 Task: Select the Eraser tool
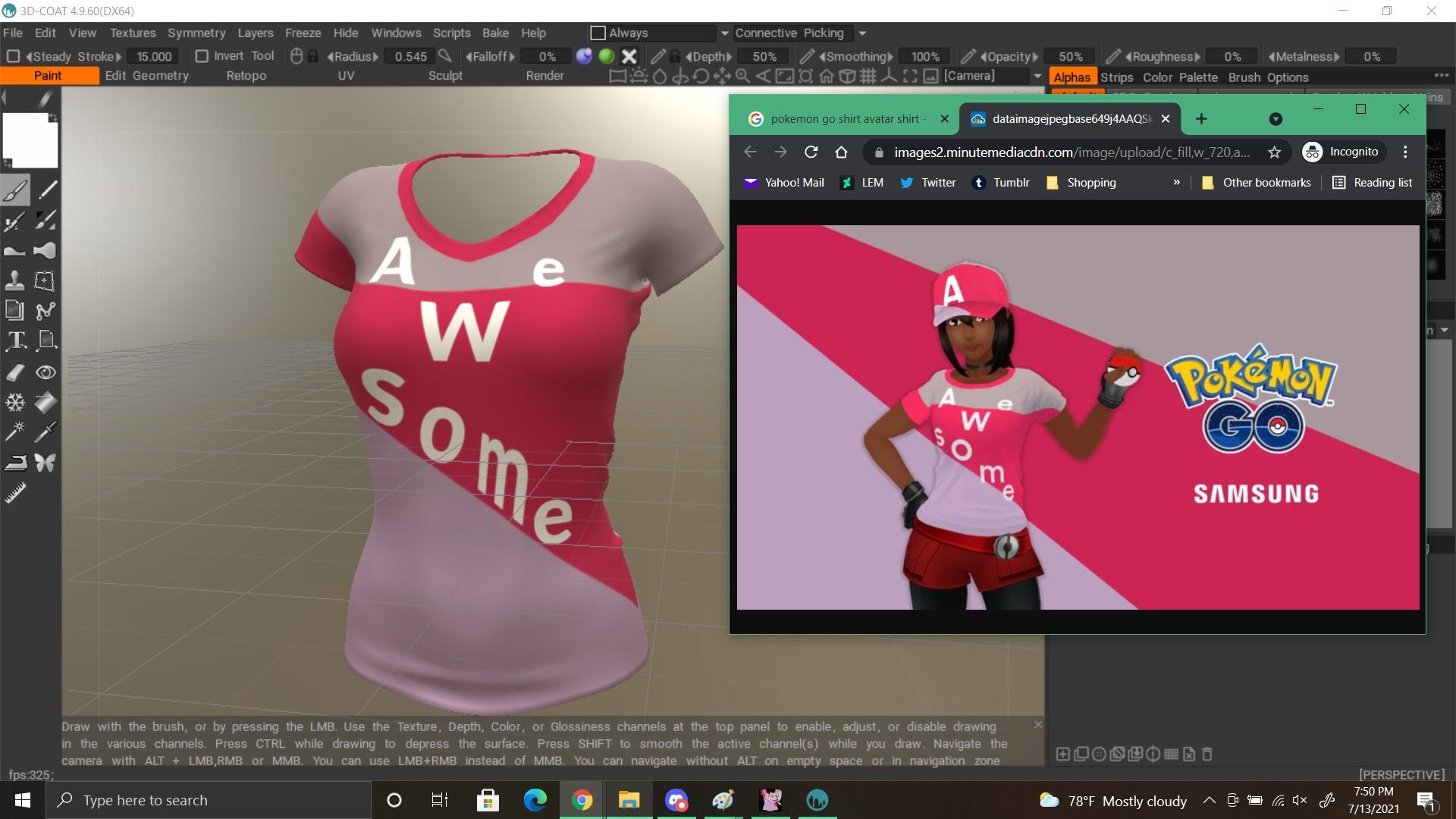point(15,372)
